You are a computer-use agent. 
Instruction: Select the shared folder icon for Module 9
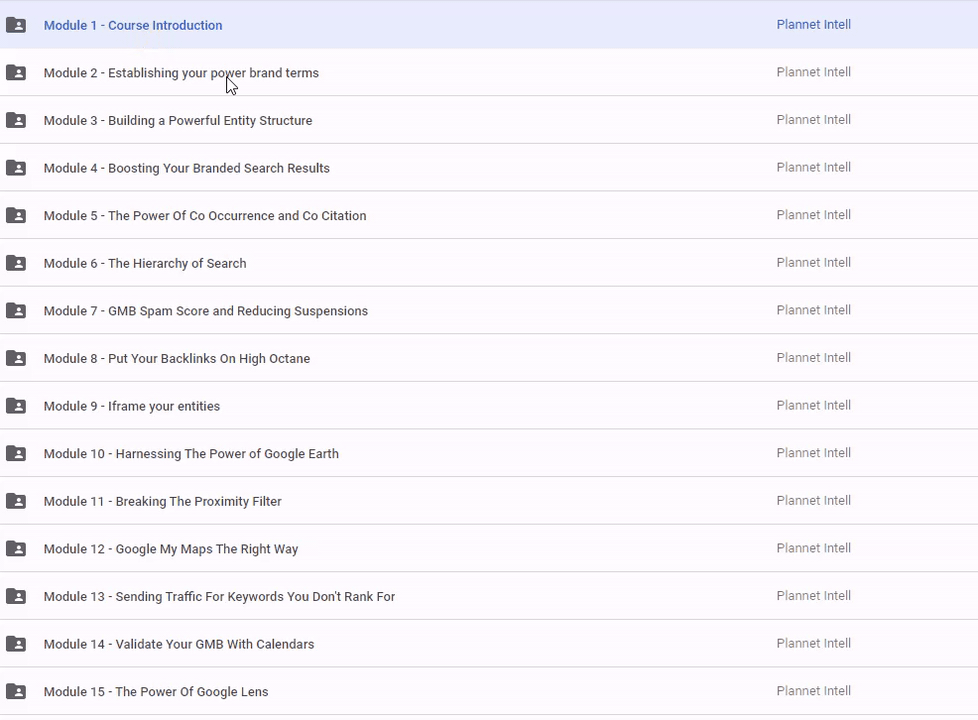click(16, 406)
